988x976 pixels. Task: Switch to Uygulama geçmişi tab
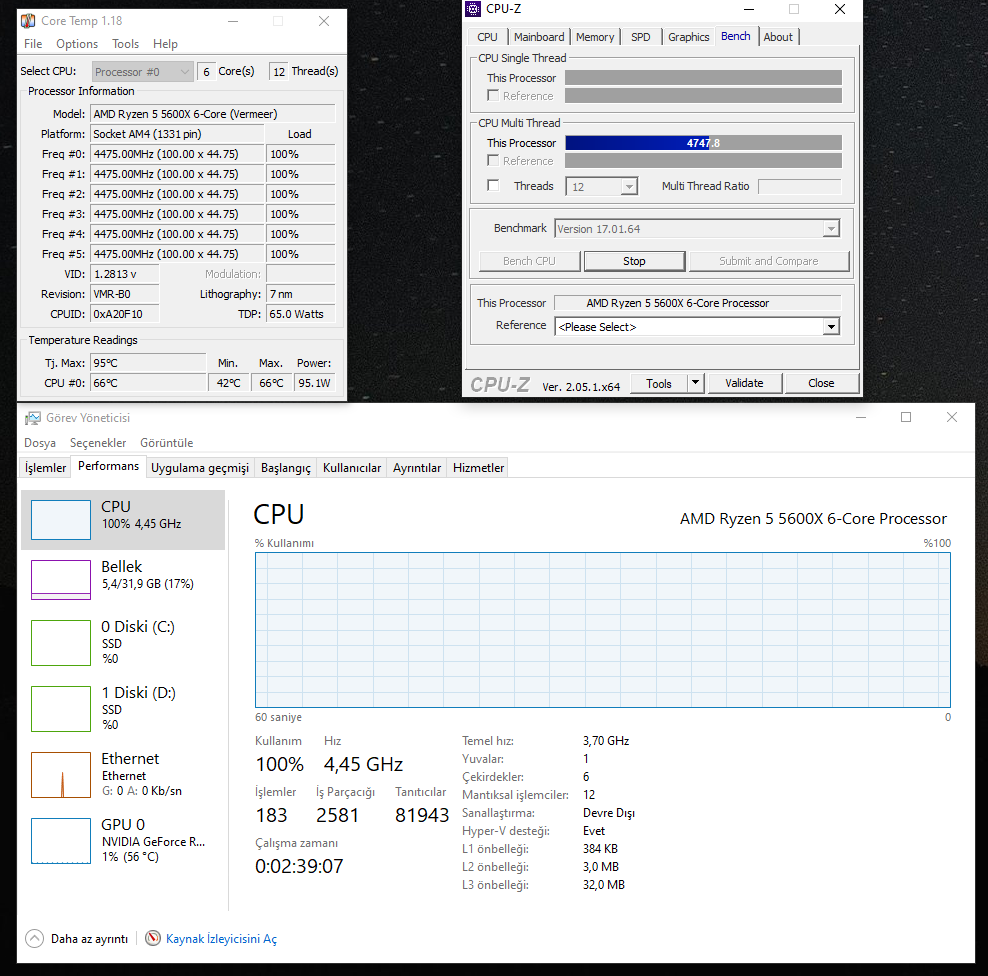tap(200, 468)
